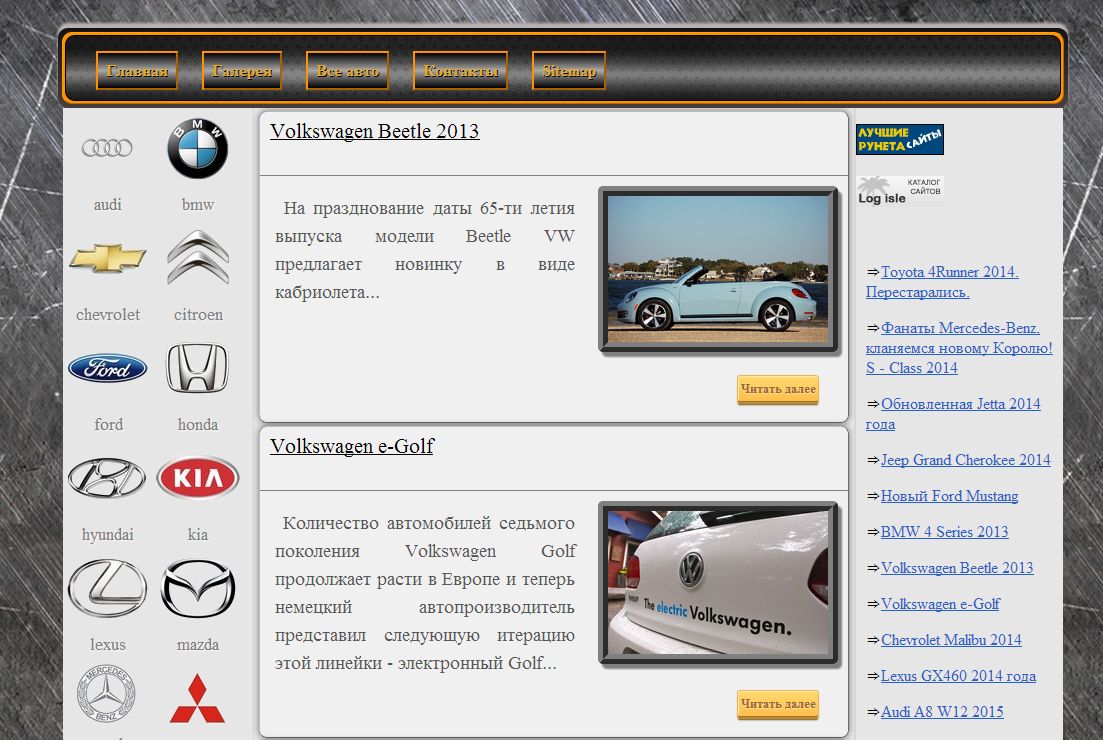The image size is (1103, 740).
Task: Open the Log isle catalog banner
Action: click(900, 191)
